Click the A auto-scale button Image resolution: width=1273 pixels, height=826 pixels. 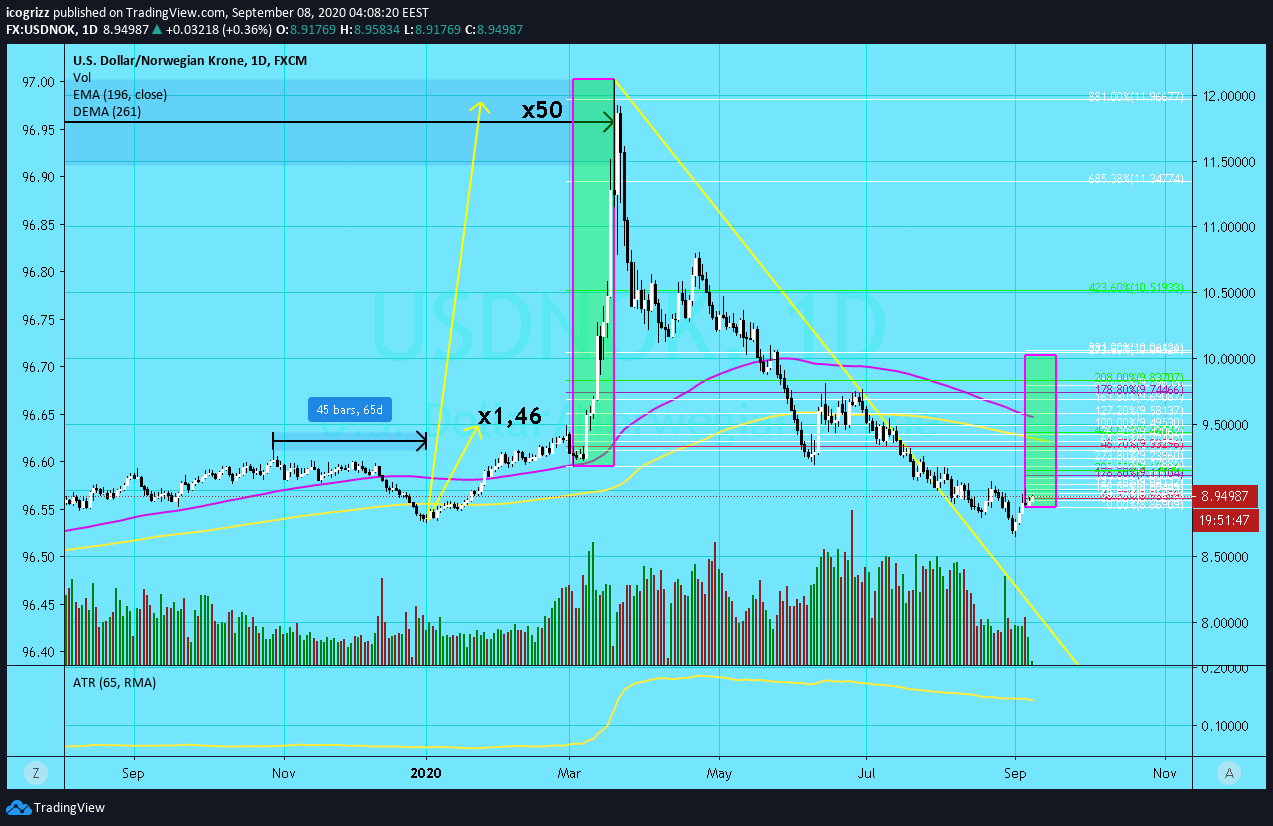coord(1229,772)
